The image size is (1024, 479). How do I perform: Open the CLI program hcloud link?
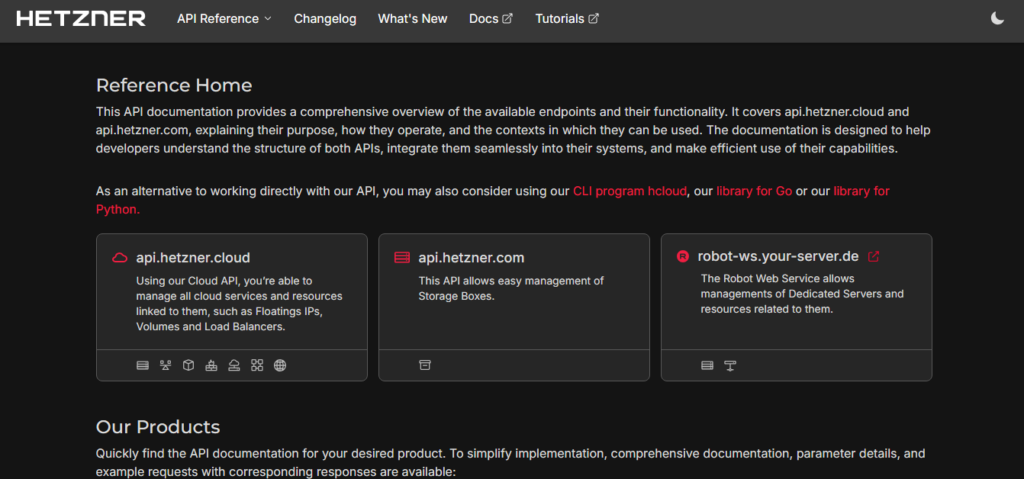tap(630, 191)
